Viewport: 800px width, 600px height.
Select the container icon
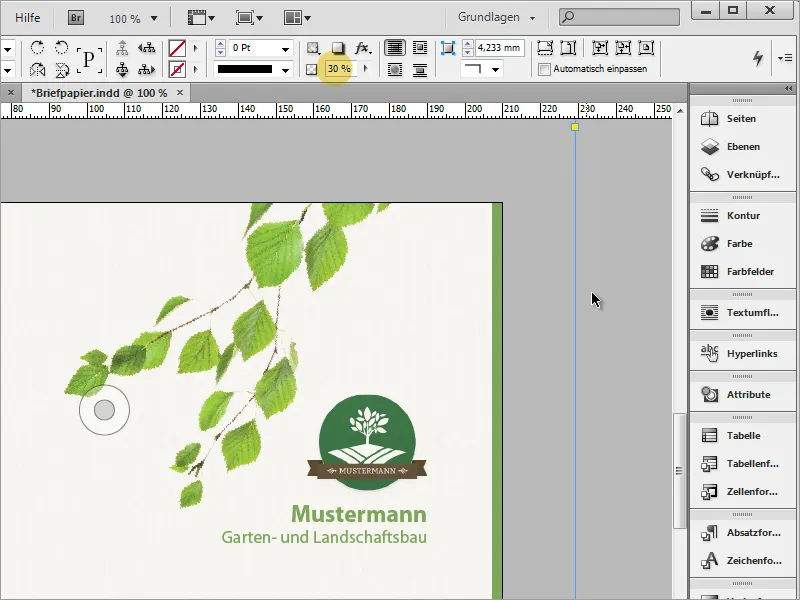[122, 48]
